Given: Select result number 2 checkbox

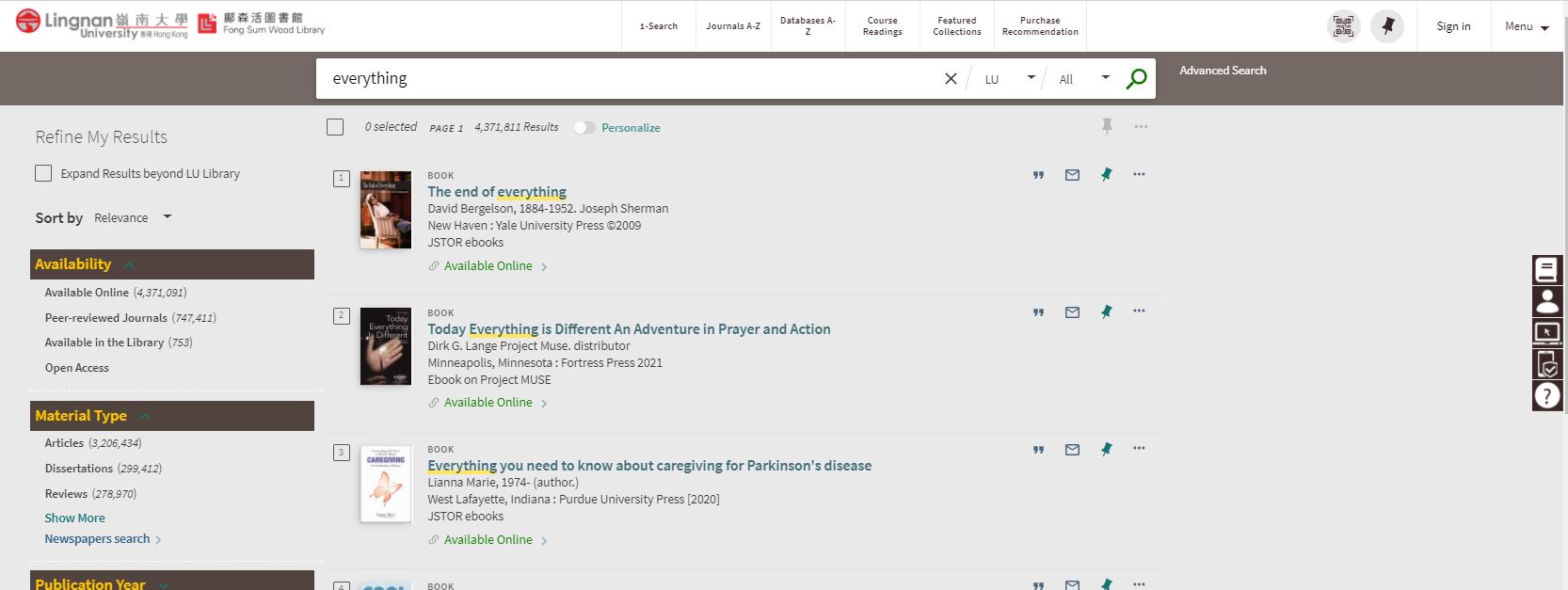Looking at the screenshot, I should [342, 315].
